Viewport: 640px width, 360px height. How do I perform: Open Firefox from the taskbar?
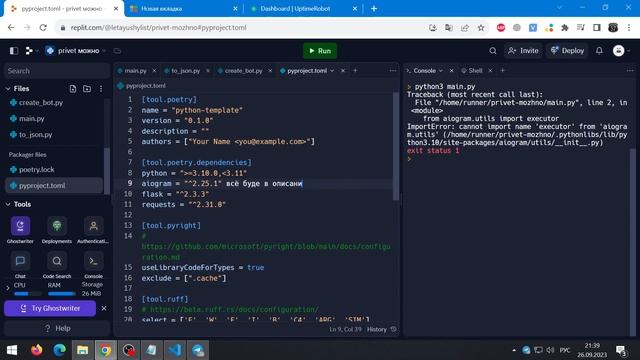(37, 350)
